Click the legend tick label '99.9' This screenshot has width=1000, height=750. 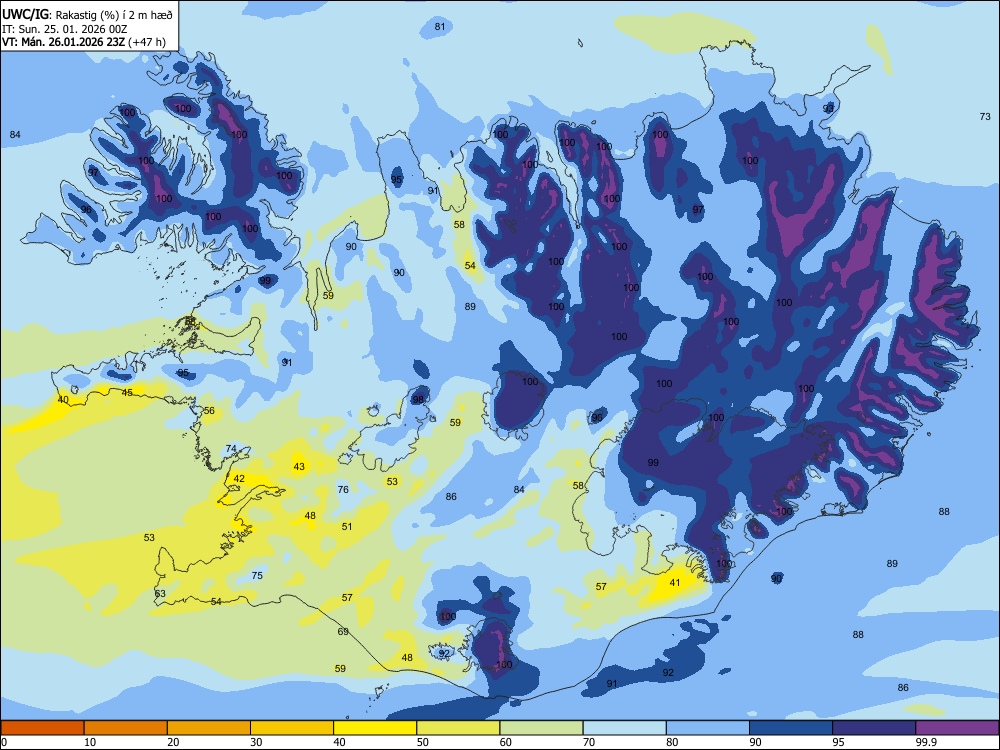tap(926, 742)
